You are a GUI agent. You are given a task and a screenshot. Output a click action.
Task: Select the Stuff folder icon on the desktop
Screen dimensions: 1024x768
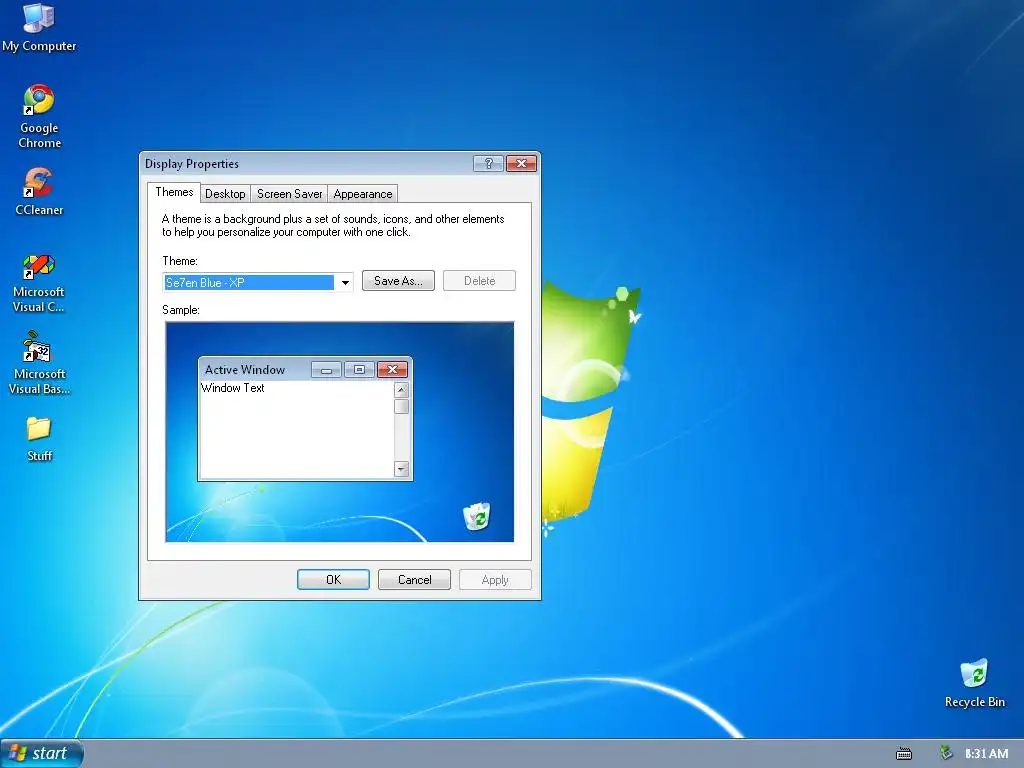39,439
